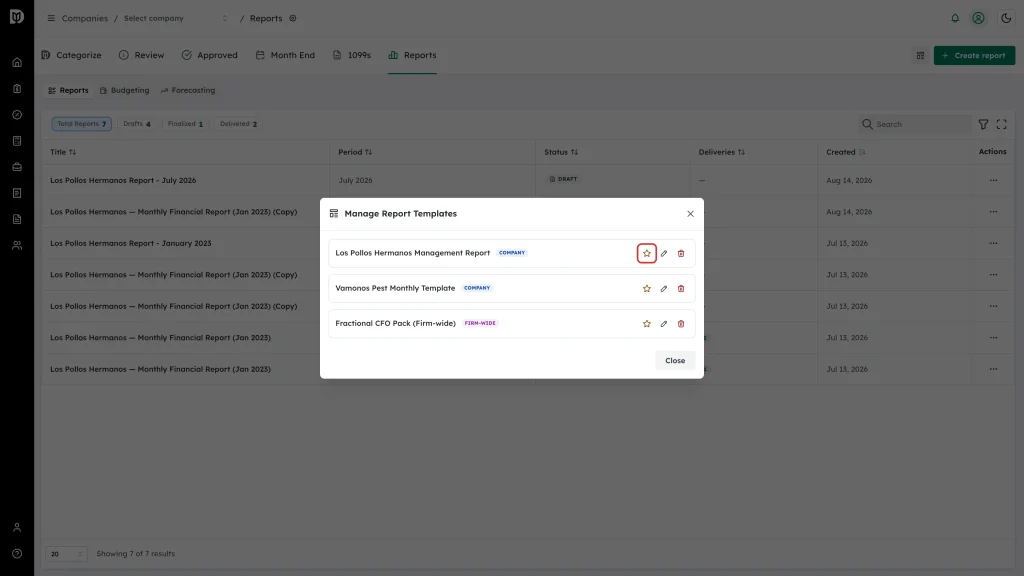
Task: Open the clipboard icon in sidebar
Action: tap(17, 89)
